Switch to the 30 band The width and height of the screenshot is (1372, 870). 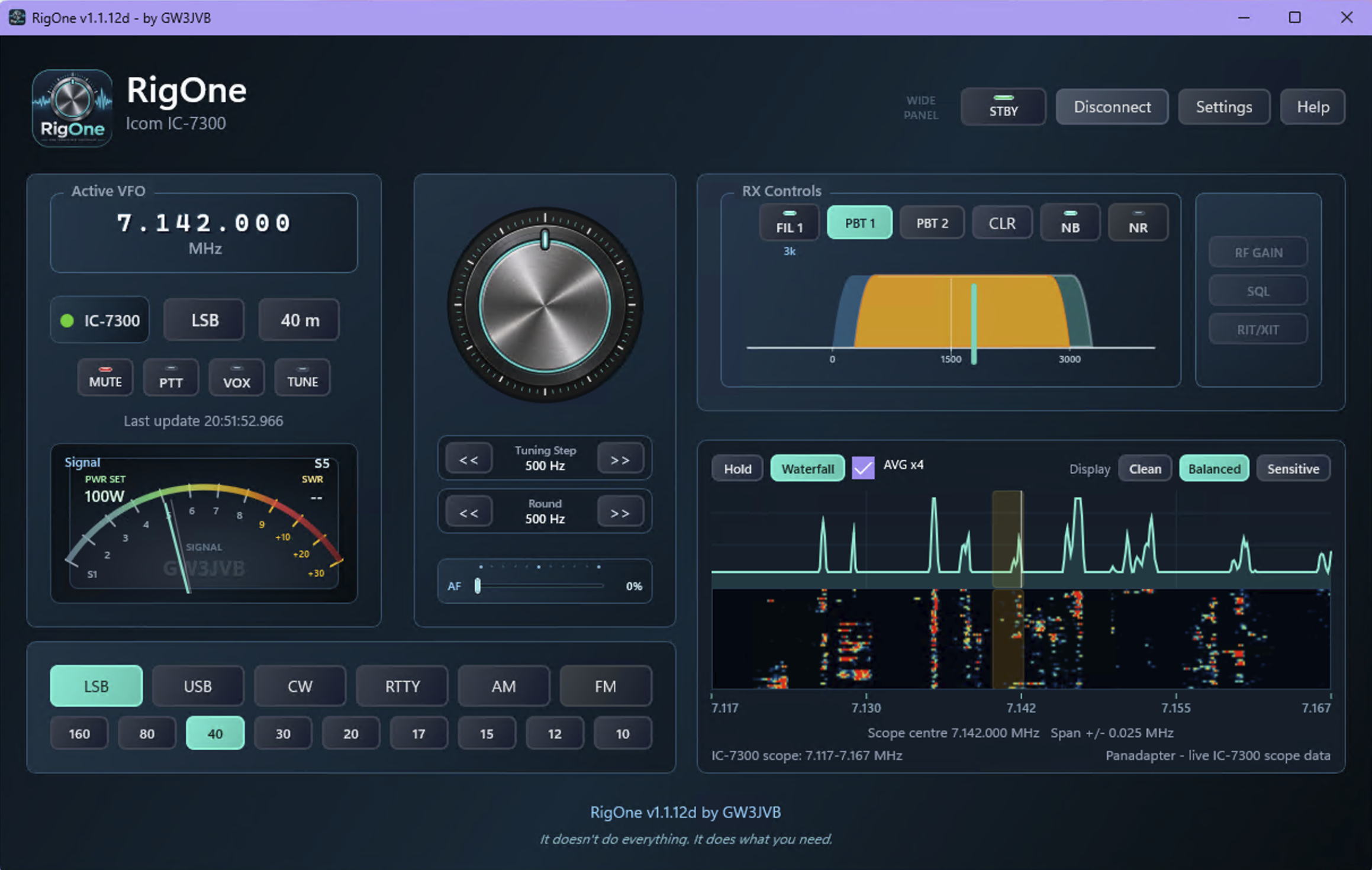point(283,733)
